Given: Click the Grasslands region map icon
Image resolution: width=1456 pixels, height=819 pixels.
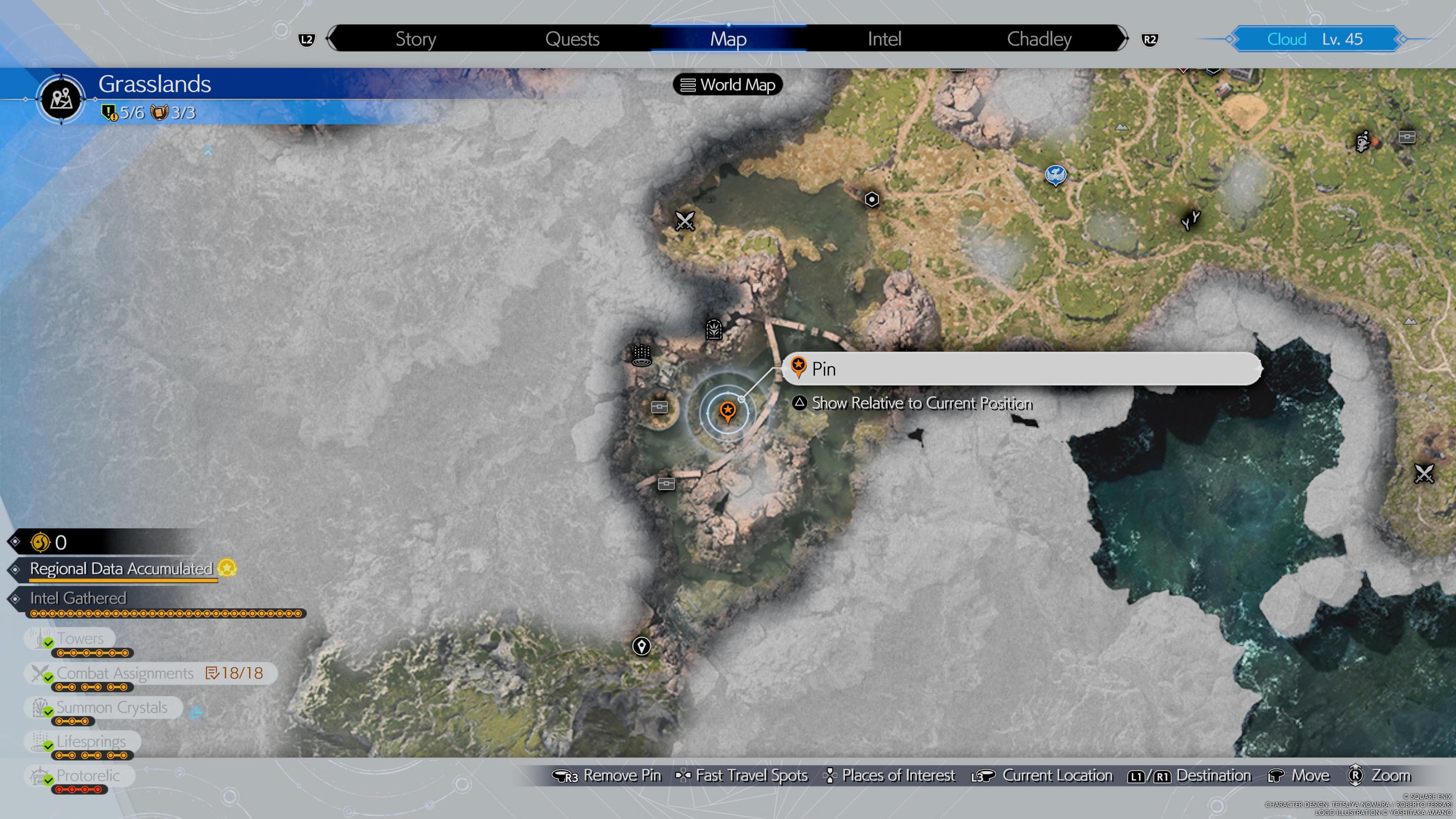Looking at the screenshot, I should pyautogui.click(x=61, y=99).
